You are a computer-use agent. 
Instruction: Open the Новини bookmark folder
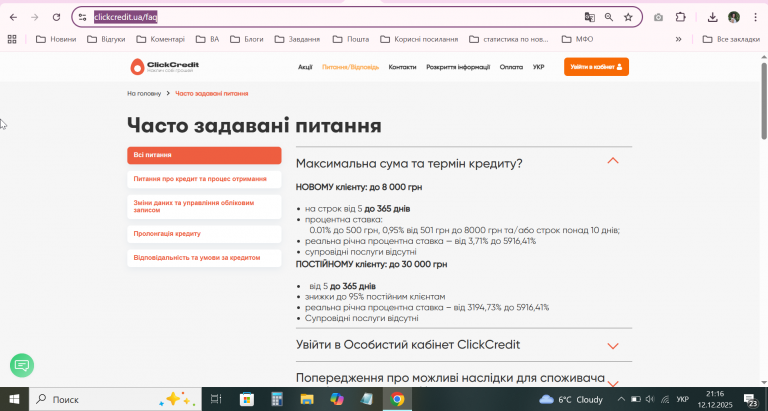56,39
